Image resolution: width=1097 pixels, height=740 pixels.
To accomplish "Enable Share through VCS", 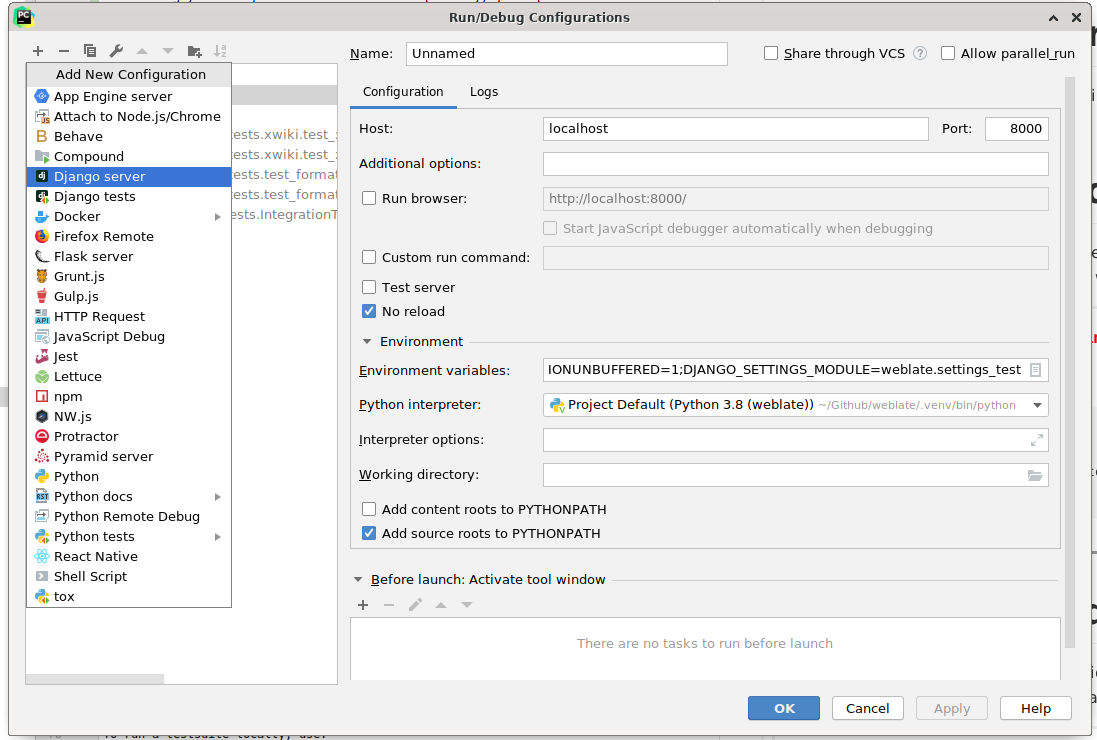I will [770, 53].
